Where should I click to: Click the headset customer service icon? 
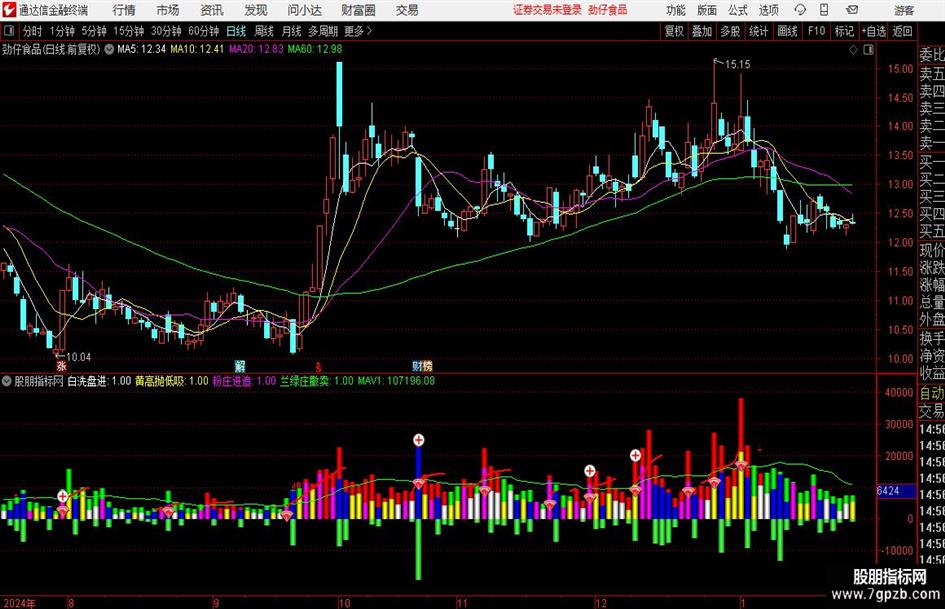[800, 10]
